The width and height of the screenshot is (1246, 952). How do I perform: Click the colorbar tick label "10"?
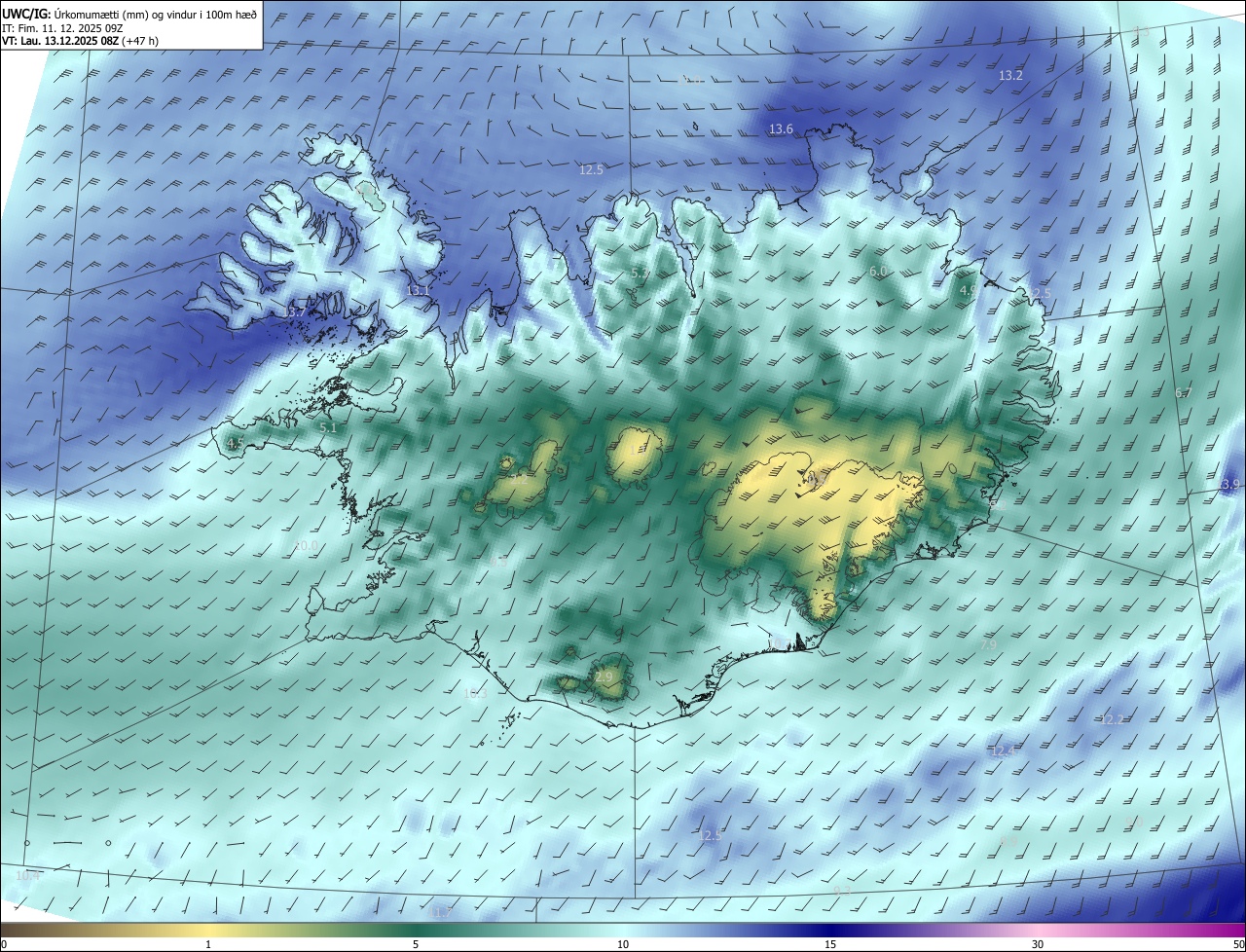point(623,944)
